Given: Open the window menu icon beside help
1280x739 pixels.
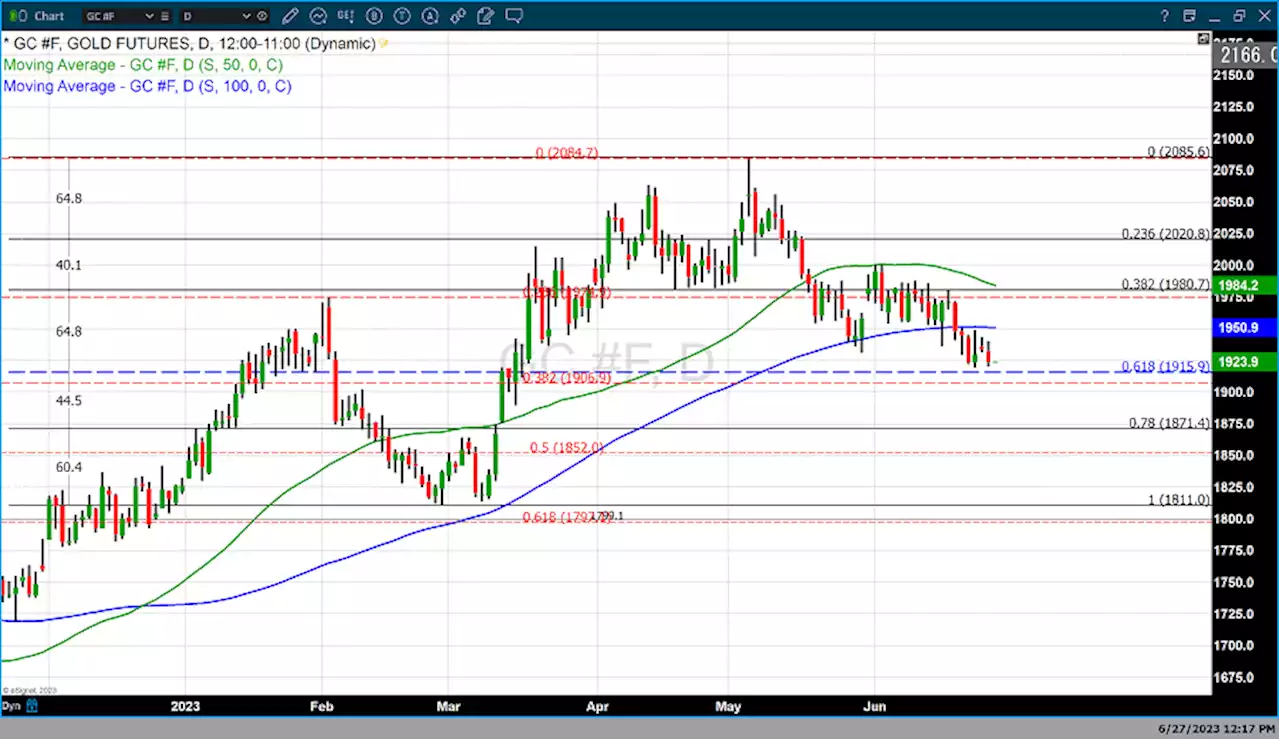Looking at the screenshot, I should click(1190, 16).
